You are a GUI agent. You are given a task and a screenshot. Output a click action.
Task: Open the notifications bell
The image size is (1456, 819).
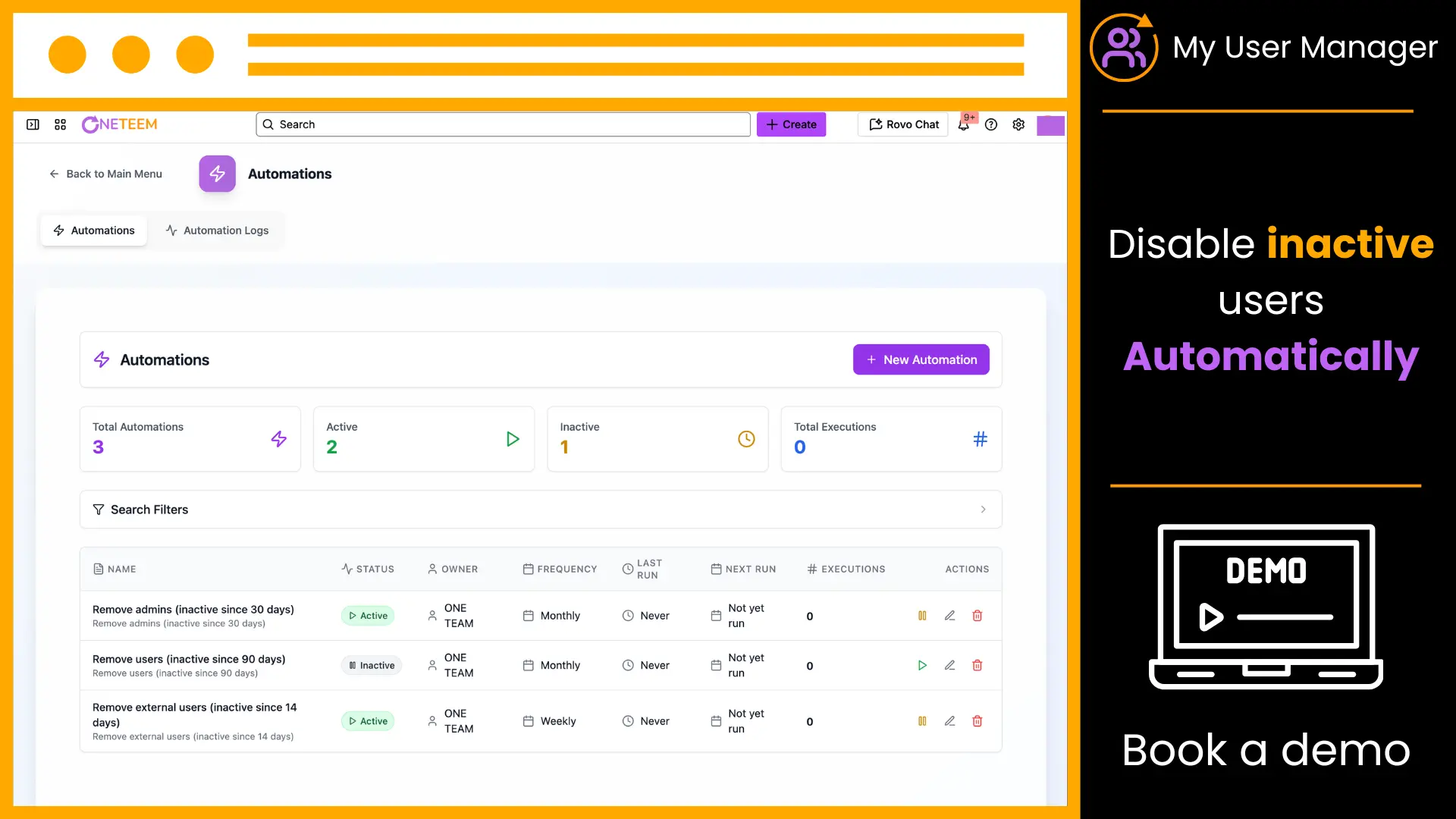click(x=963, y=125)
